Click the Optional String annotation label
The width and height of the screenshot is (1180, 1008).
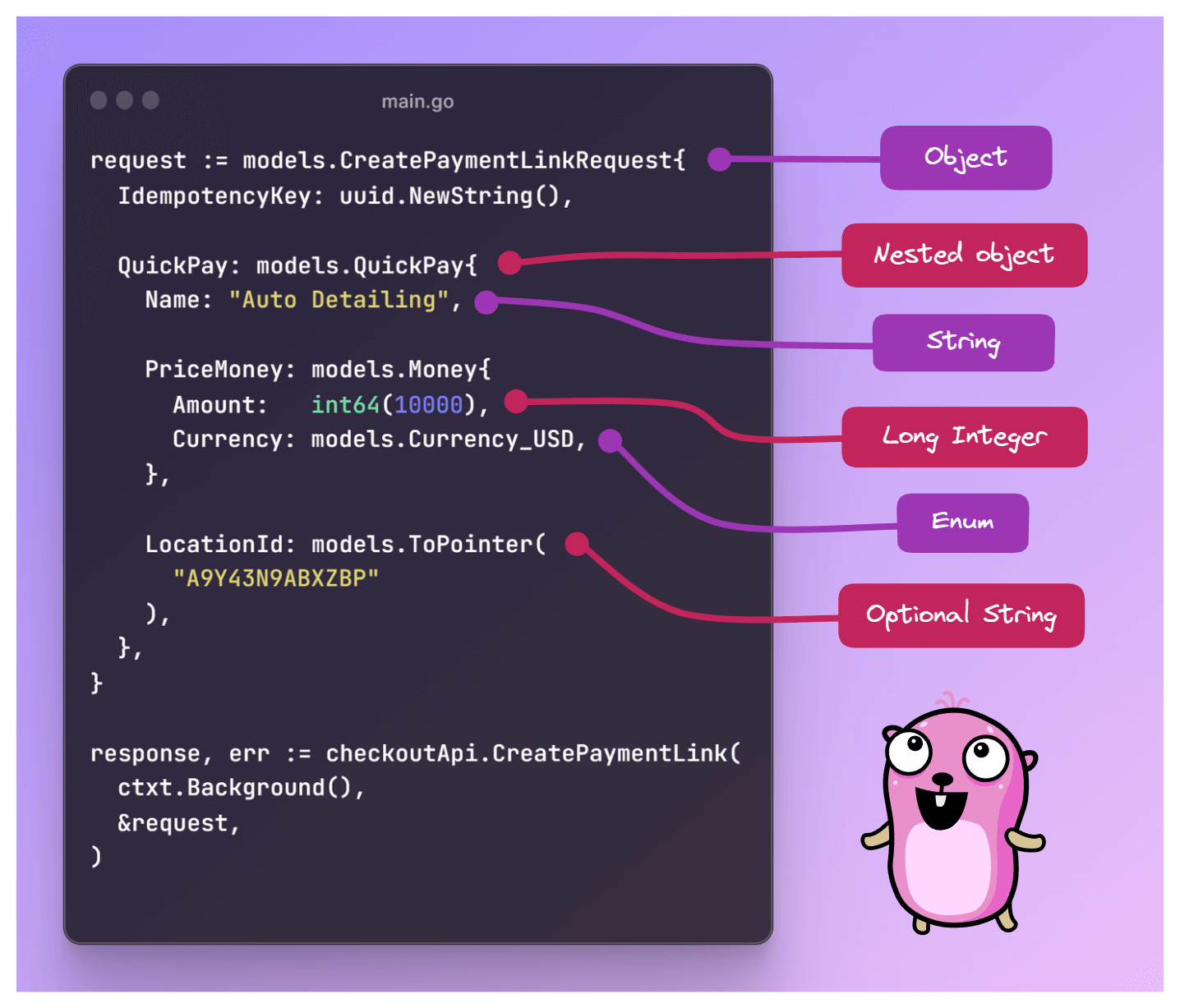pos(961,614)
